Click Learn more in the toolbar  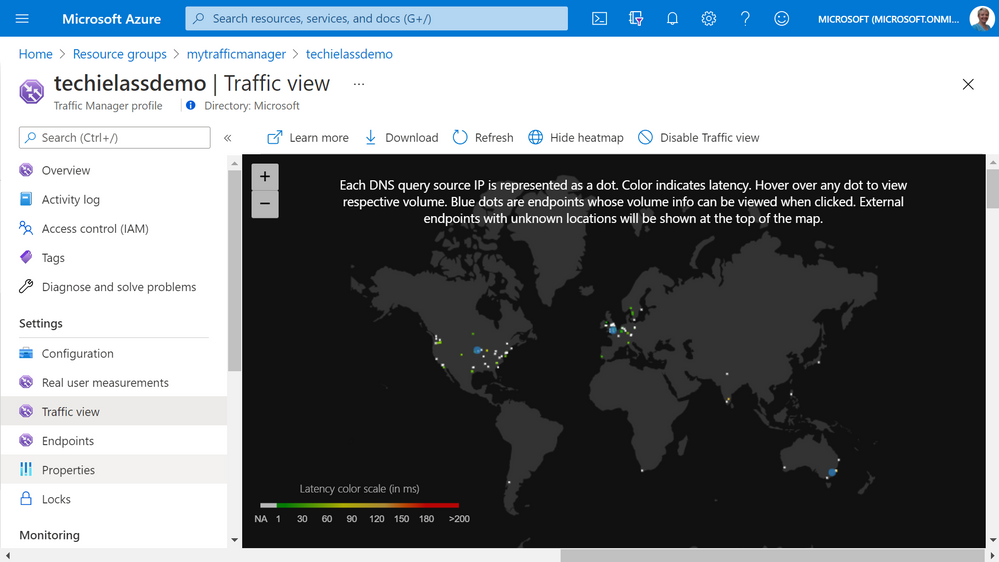pos(308,138)
